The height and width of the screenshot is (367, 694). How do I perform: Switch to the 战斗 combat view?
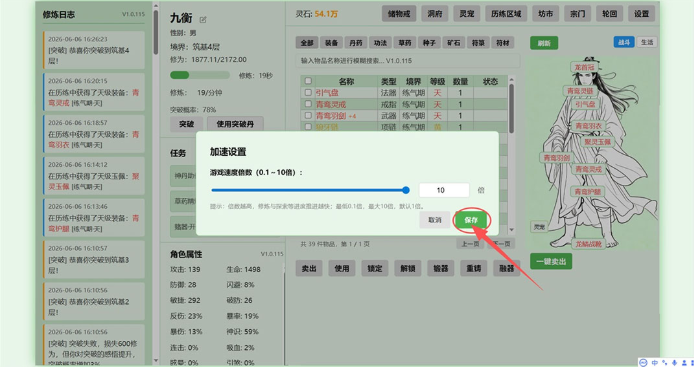click(624, 42)
